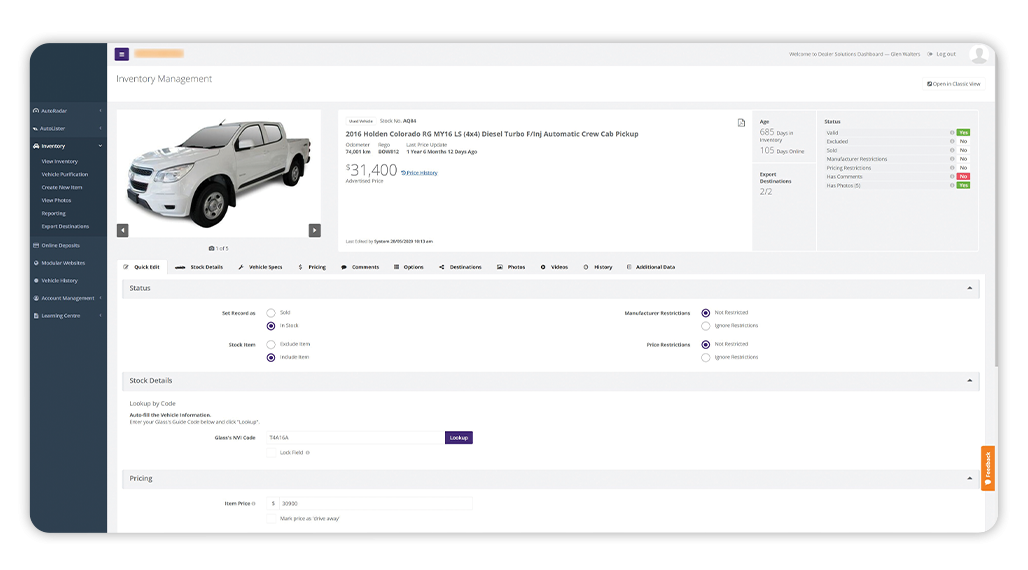
Task: Click the Vehicle History sidebar icon
Action: click(36, 281)
